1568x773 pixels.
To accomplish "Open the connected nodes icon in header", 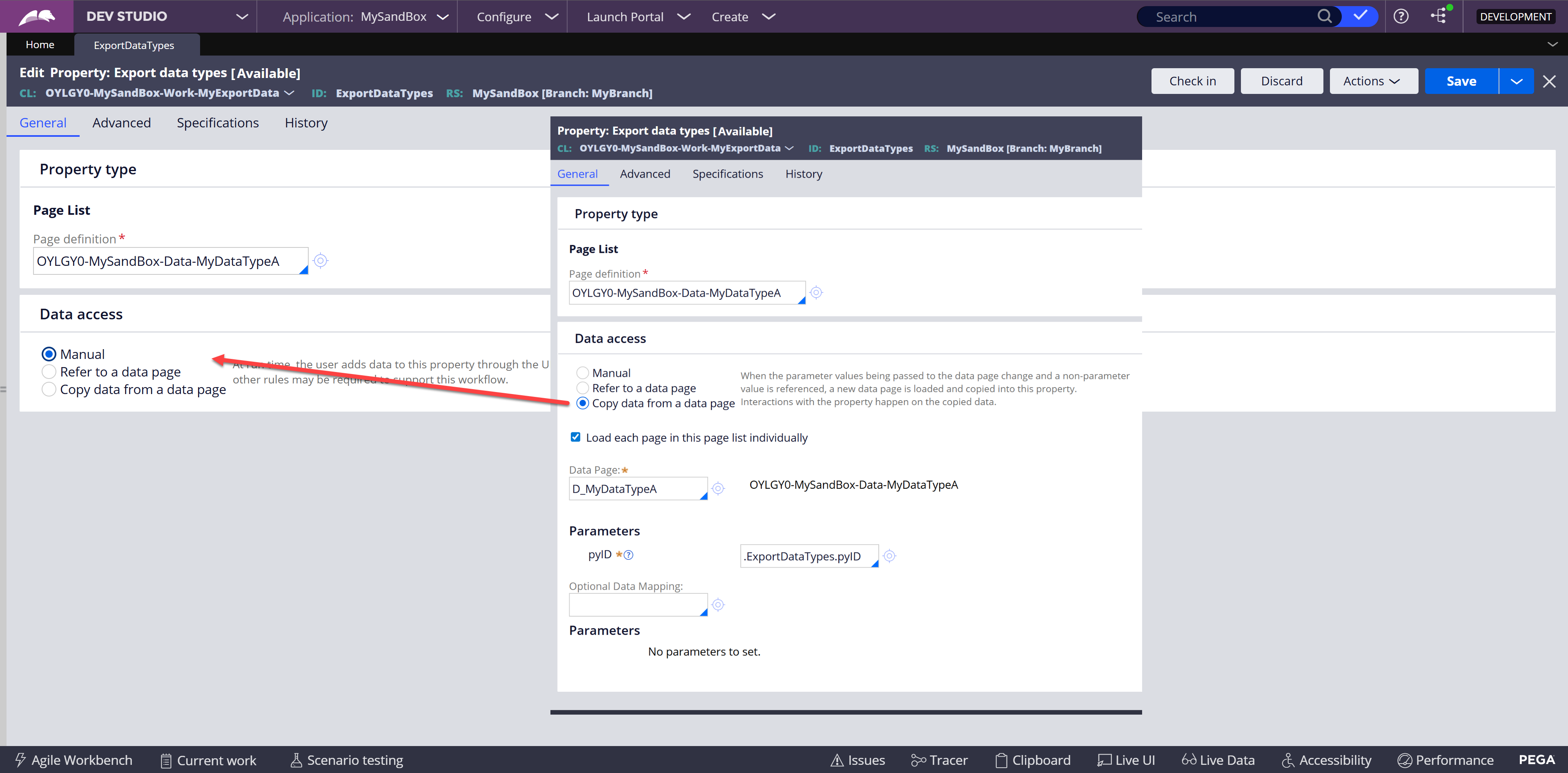I will tap(1439, 15).
